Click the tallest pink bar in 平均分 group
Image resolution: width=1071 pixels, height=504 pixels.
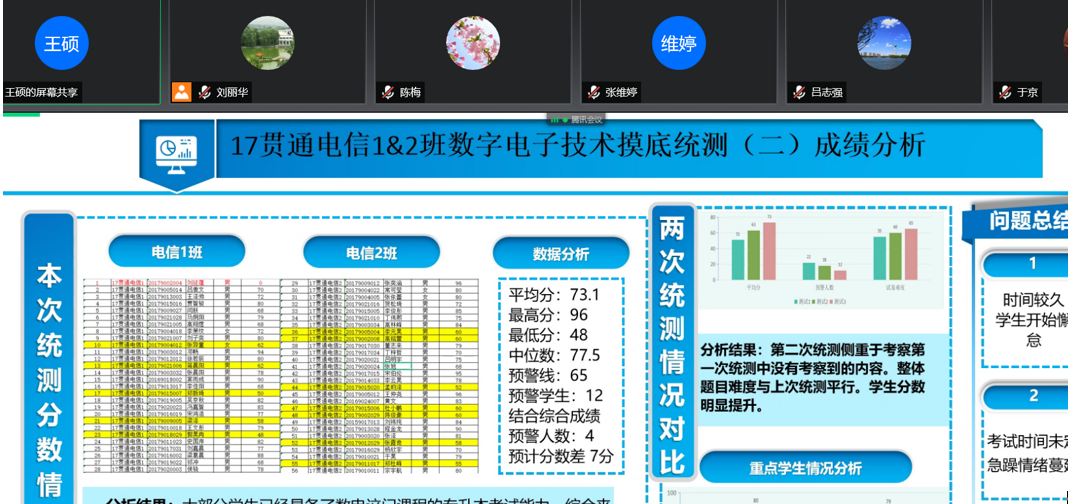point(770,251)
